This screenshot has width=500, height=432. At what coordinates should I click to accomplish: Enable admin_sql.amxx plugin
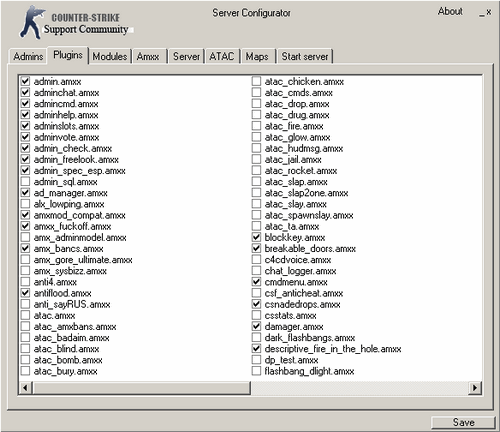tap(25, 182)
